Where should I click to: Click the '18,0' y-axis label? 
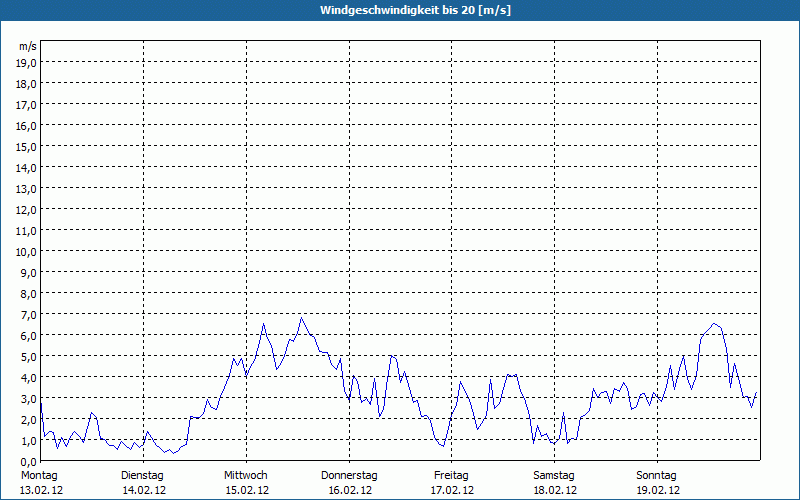(x=27, y=84)
